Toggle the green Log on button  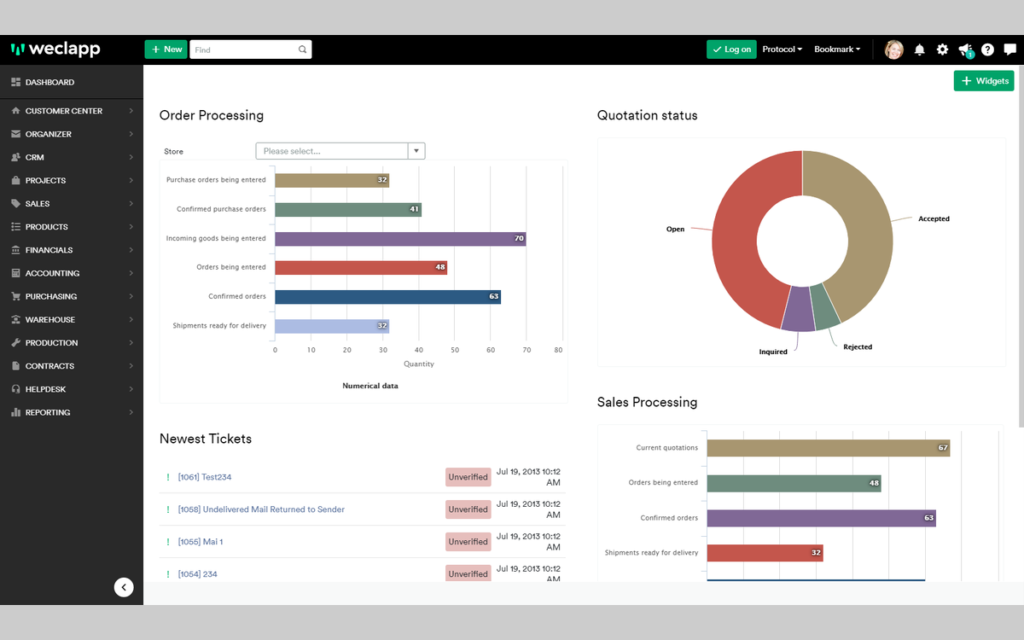pyautogui.click(x=731, y=50)
